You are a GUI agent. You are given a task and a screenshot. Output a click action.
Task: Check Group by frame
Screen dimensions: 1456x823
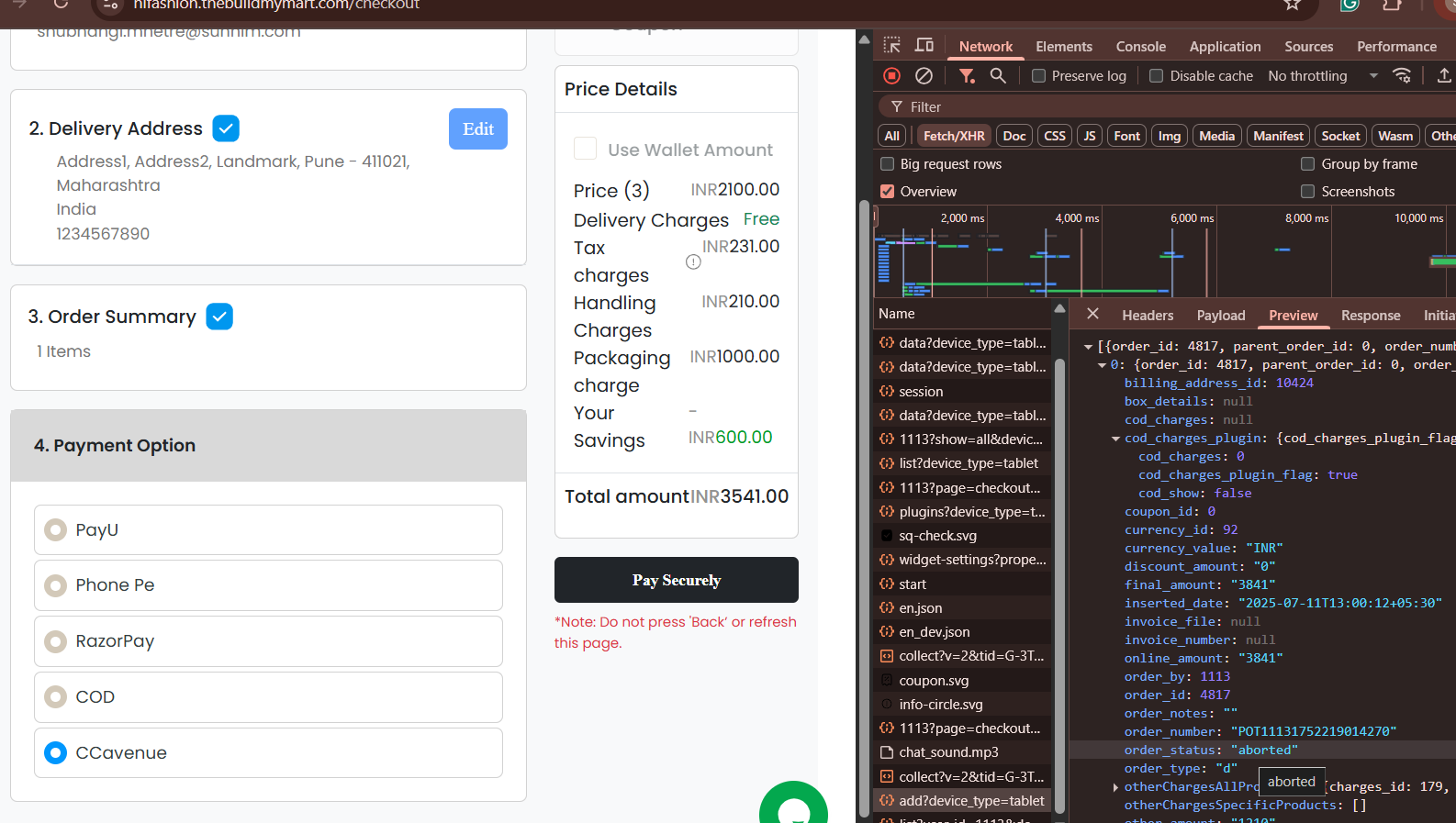click(x=1307, y=164)
